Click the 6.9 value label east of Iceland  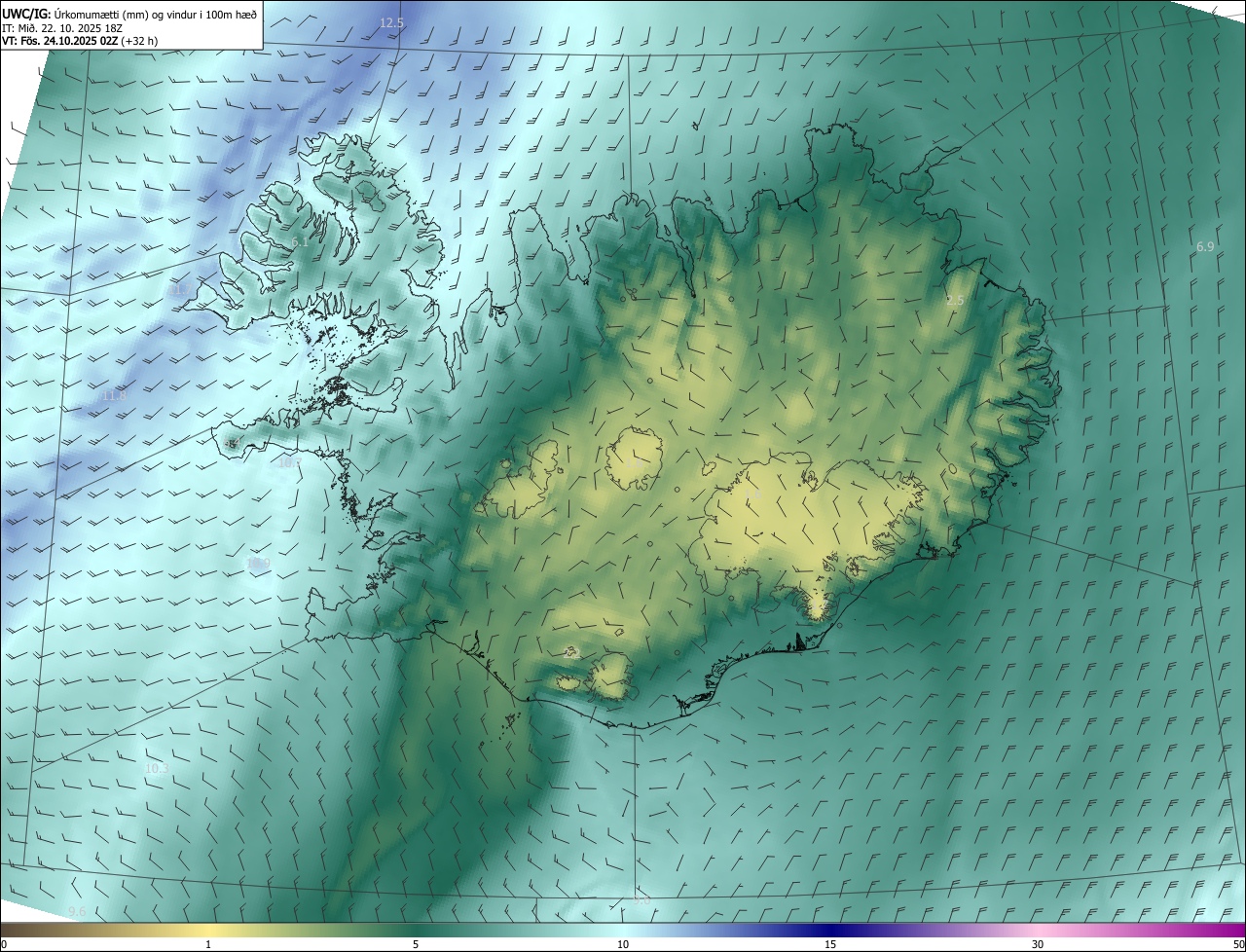point(1205,247)
